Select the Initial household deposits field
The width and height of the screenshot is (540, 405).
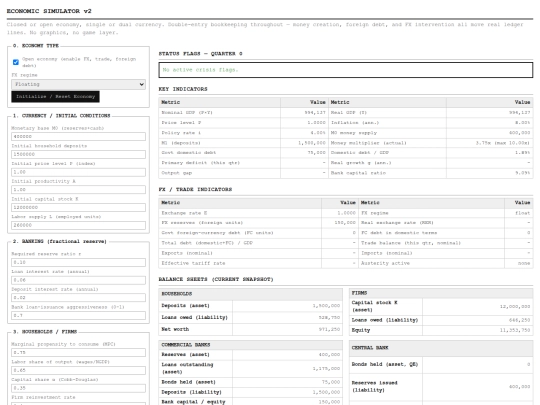(x=79, y=154)
